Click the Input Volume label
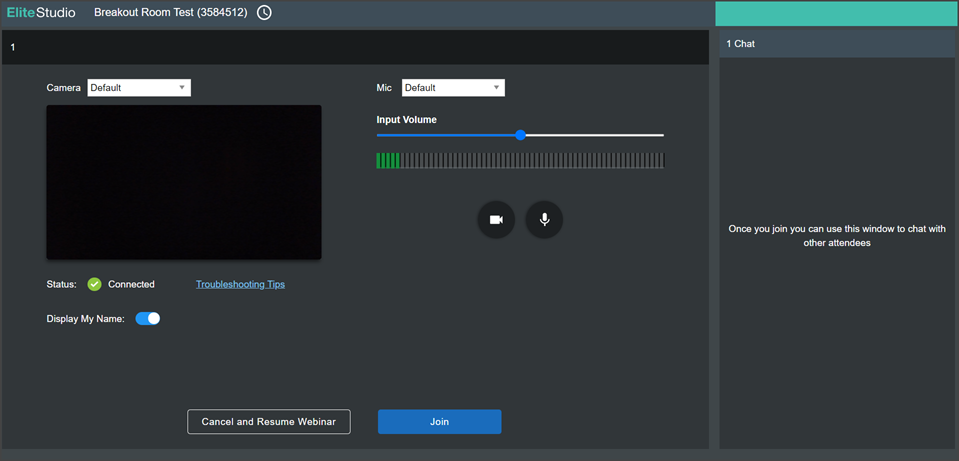The image size is (959, 461). [407, 120]
